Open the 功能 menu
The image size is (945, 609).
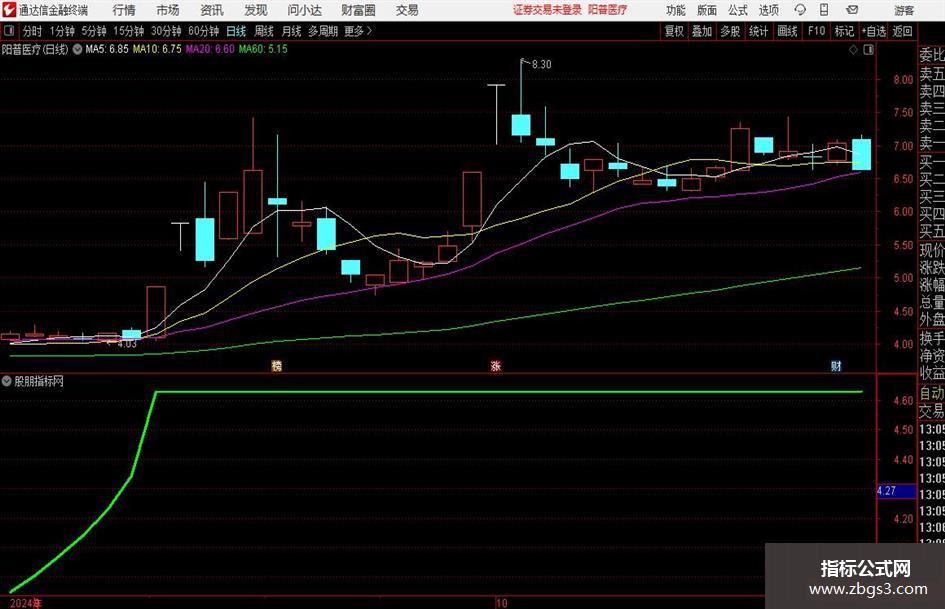[676, 10]
